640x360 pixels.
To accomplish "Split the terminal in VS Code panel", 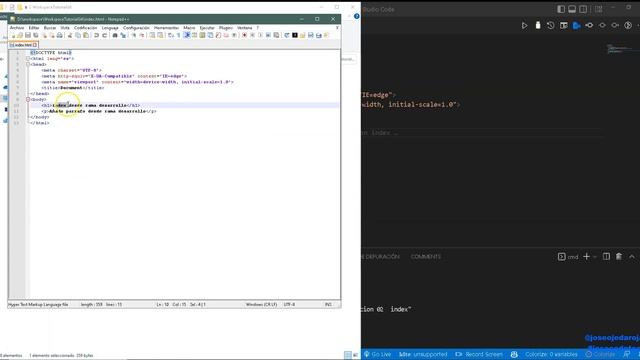I will (x=607, y=256).
